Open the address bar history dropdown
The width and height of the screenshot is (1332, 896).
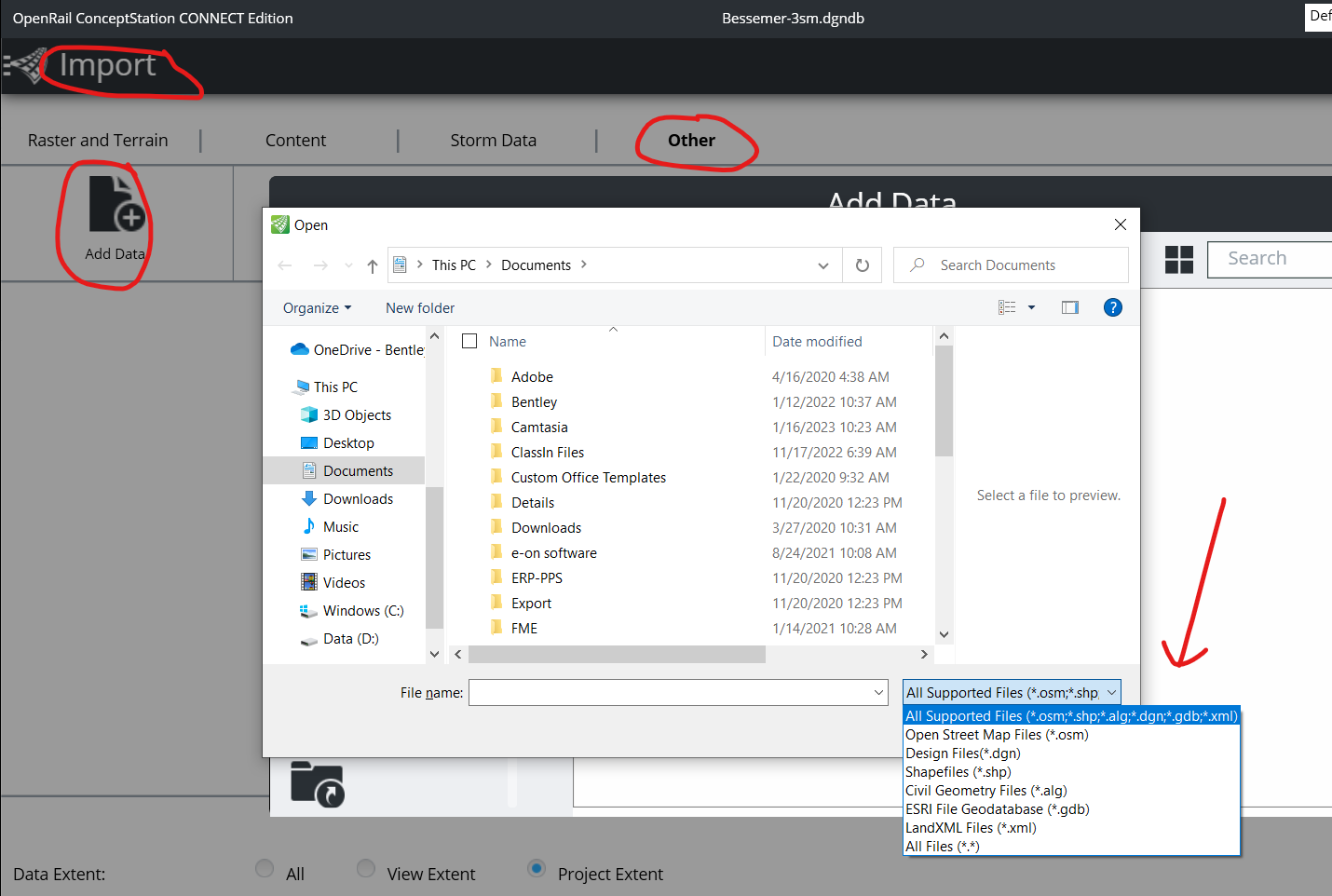823,265
